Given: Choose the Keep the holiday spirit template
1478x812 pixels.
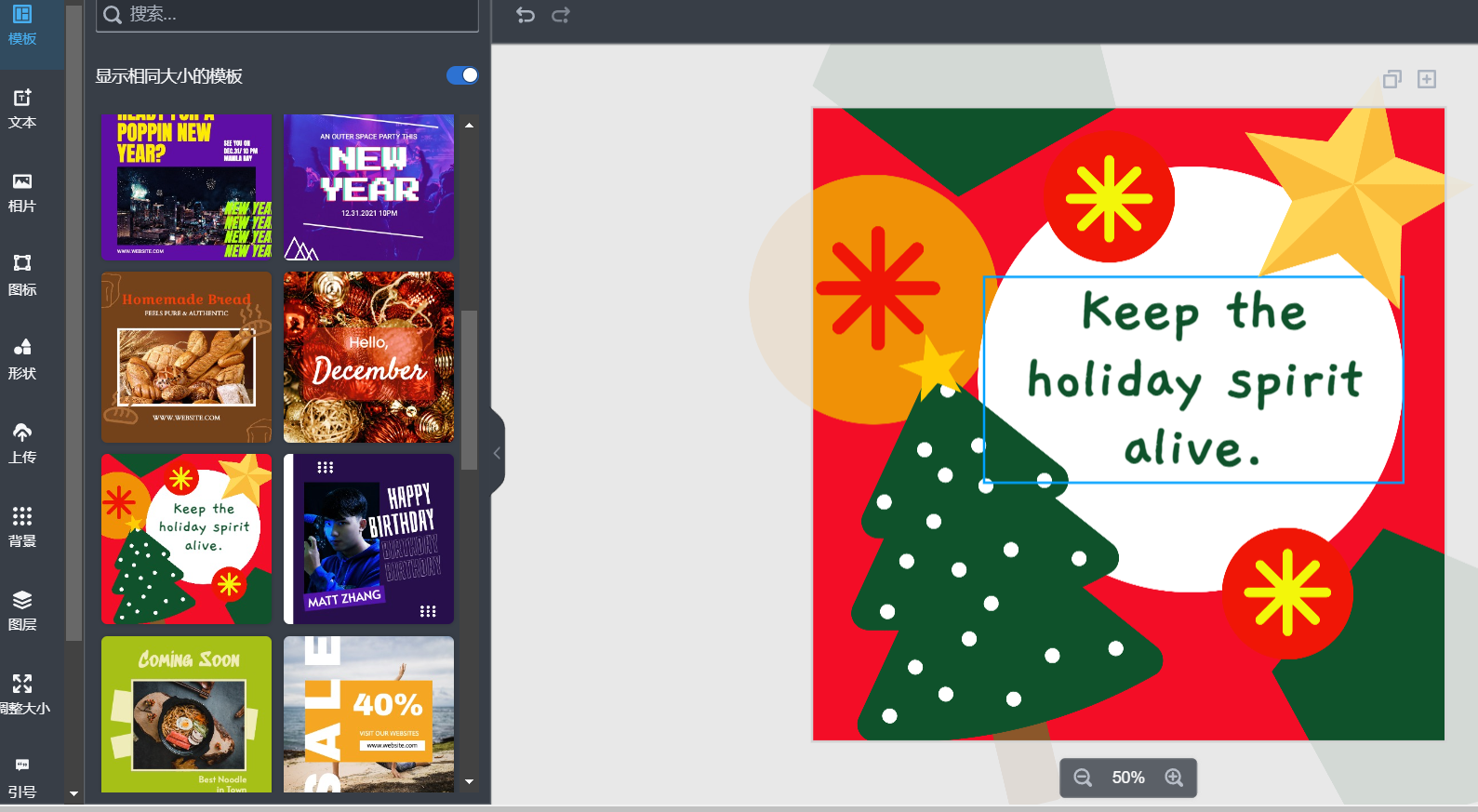Looking at the screenshot, I should (186, 539).
